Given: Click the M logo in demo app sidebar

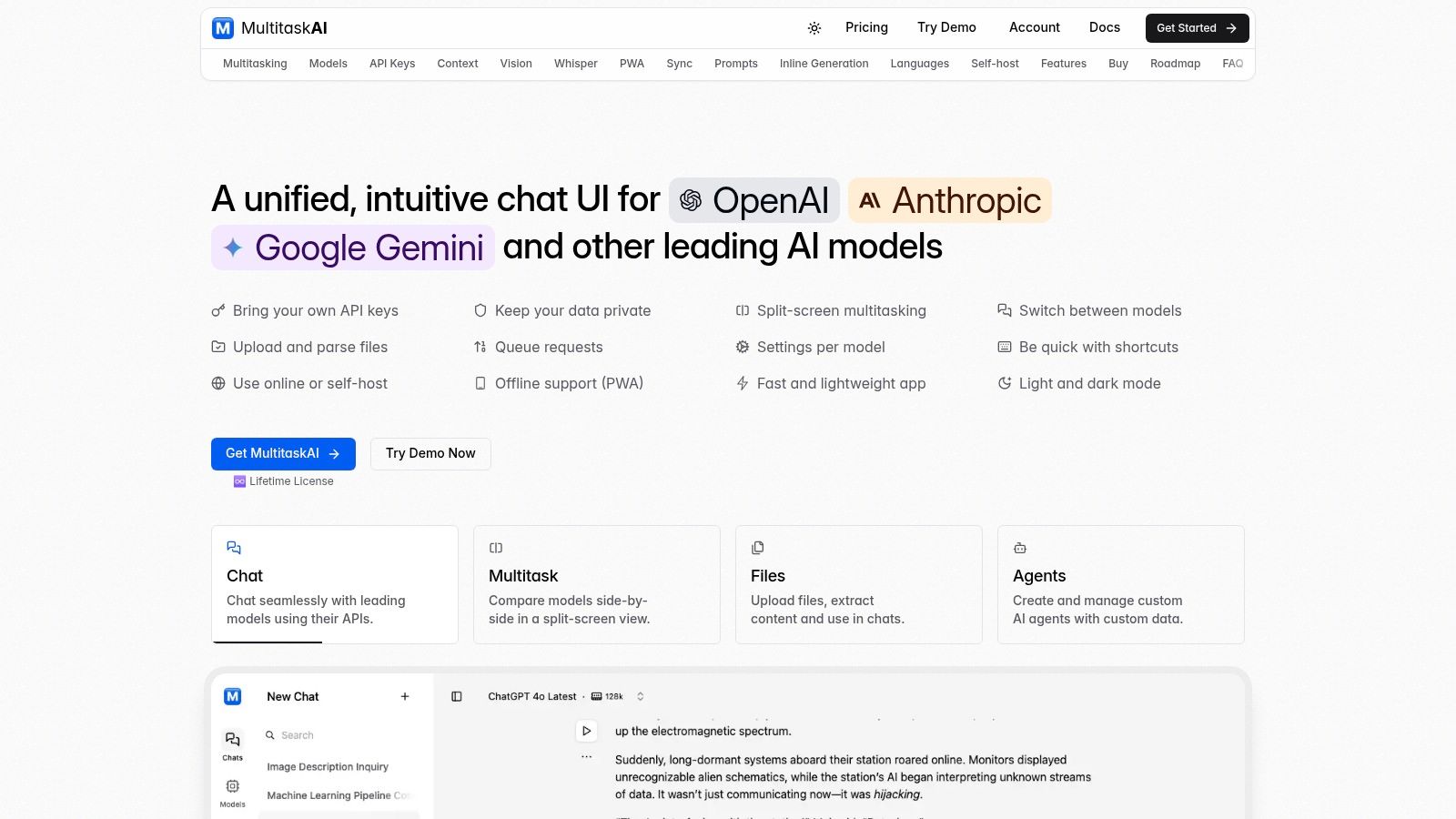Looking at the screenshot, I should tap(233, 696).
